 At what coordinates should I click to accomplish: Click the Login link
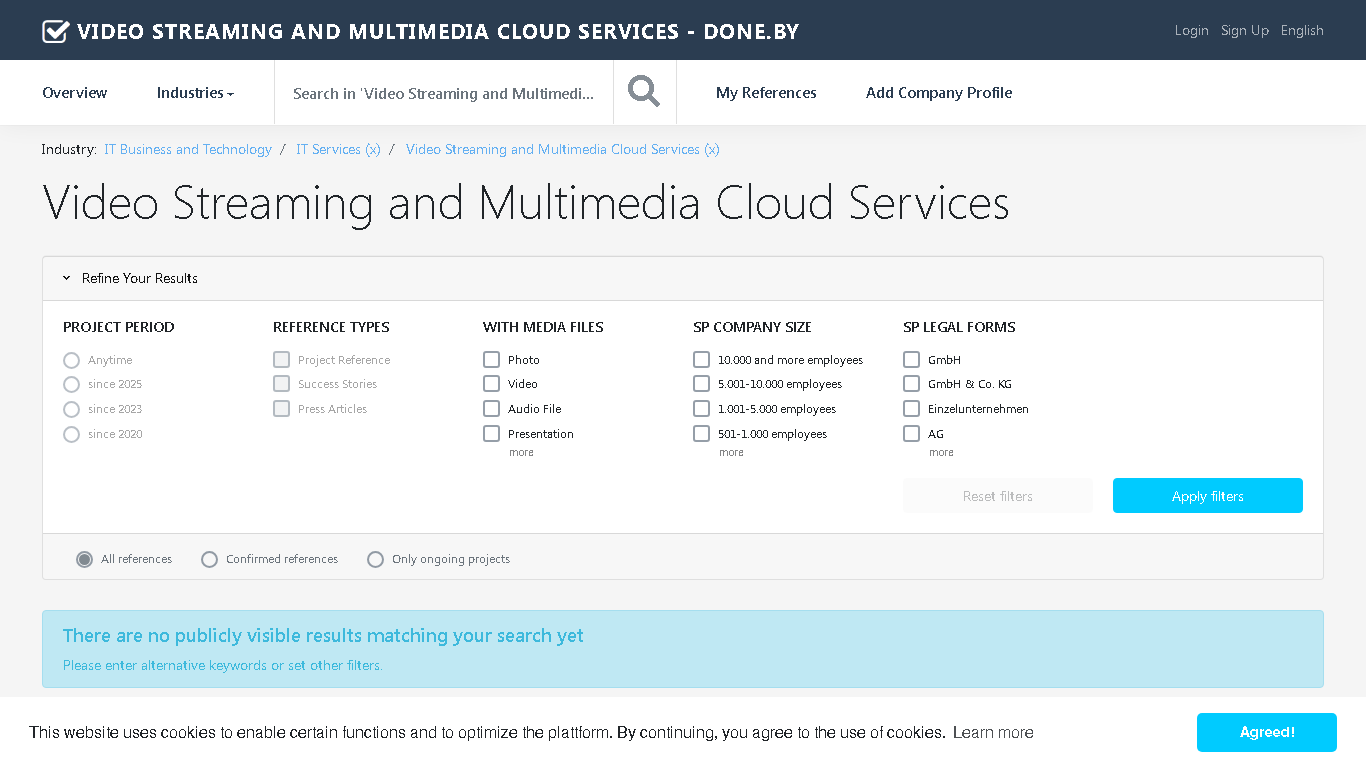point(1191,31)
